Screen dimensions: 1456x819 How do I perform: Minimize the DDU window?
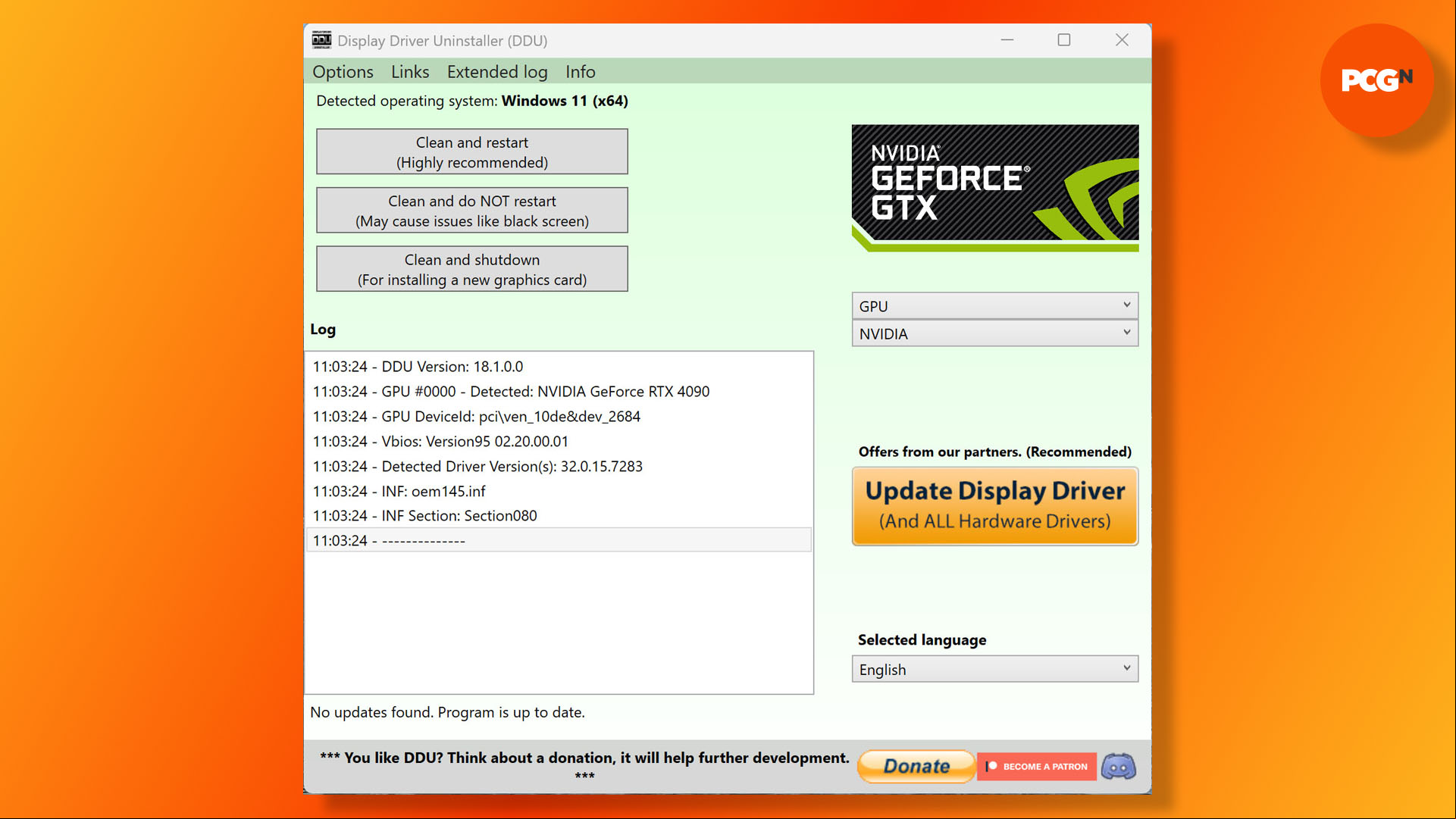point(1007,40)
